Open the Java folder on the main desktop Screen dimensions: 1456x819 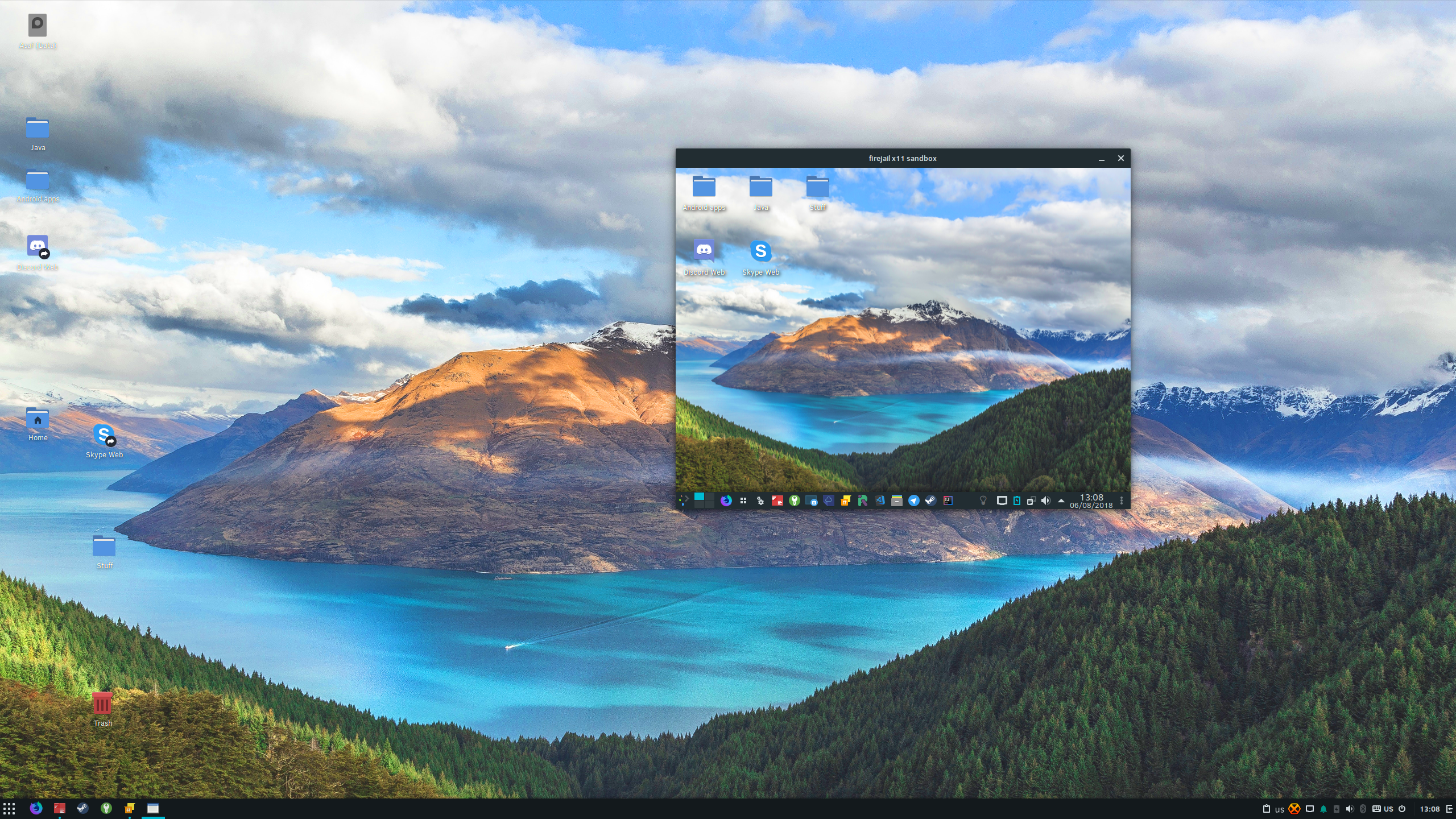pos(38,134)
